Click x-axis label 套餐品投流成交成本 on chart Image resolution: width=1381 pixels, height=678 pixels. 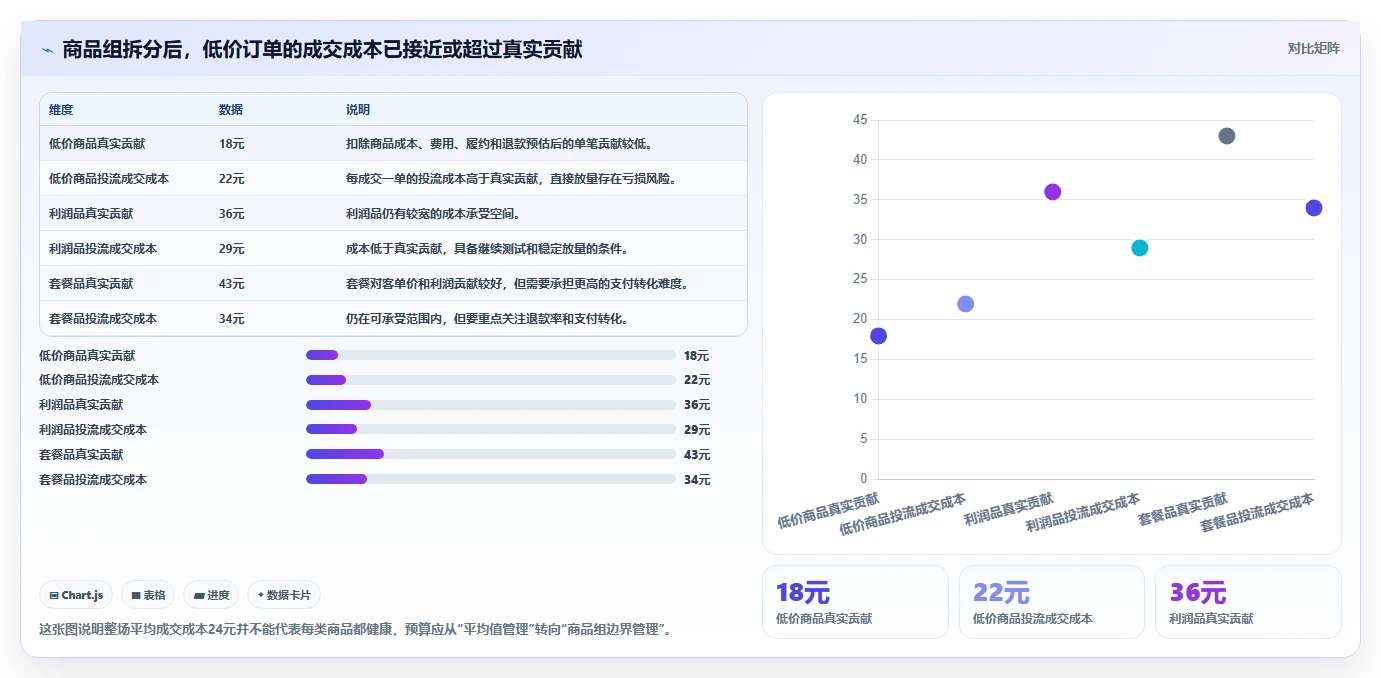[x=1256, y=512]
